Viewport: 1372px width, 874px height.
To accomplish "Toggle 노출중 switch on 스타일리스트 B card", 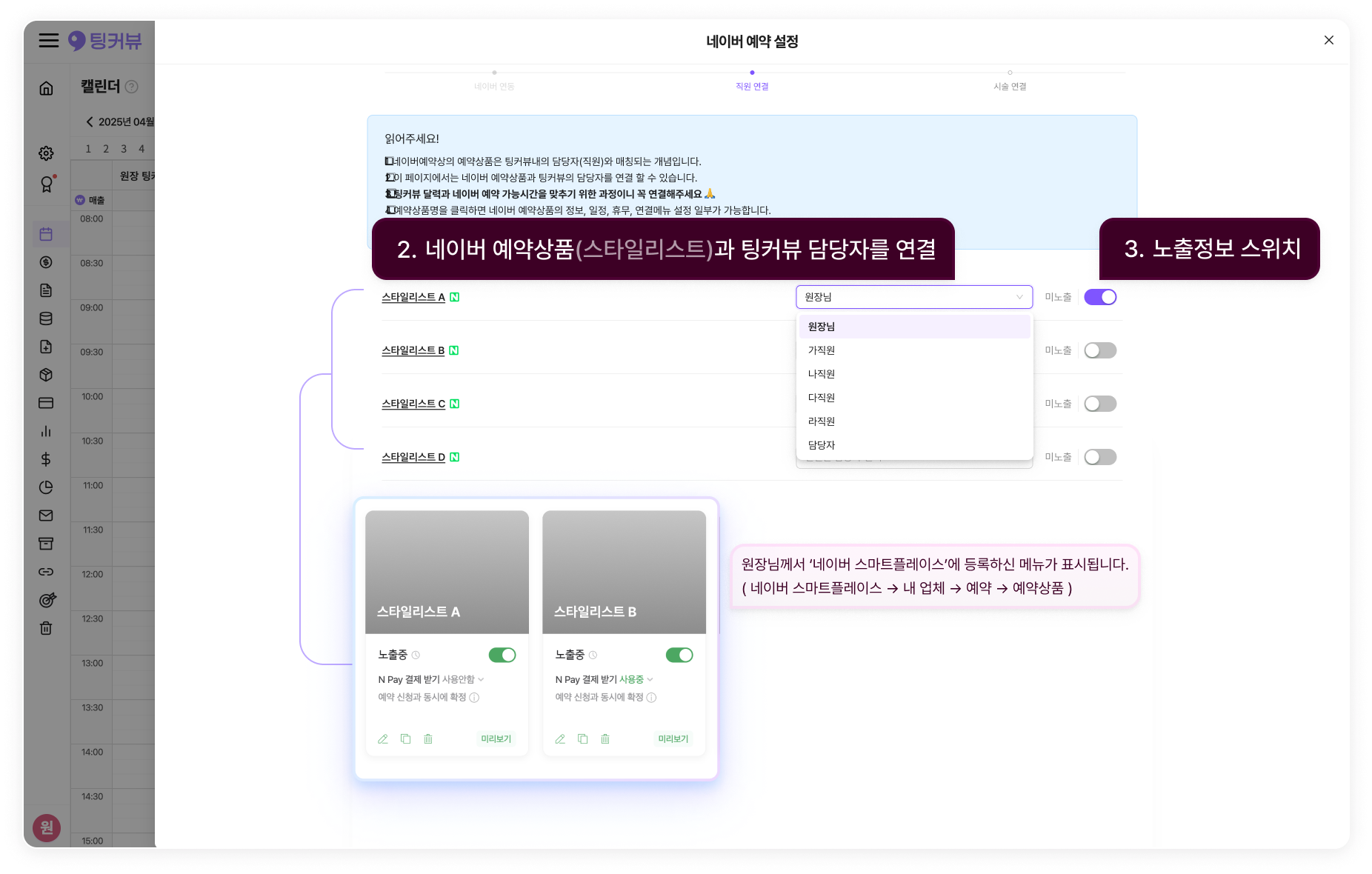I will coord(679,655).
